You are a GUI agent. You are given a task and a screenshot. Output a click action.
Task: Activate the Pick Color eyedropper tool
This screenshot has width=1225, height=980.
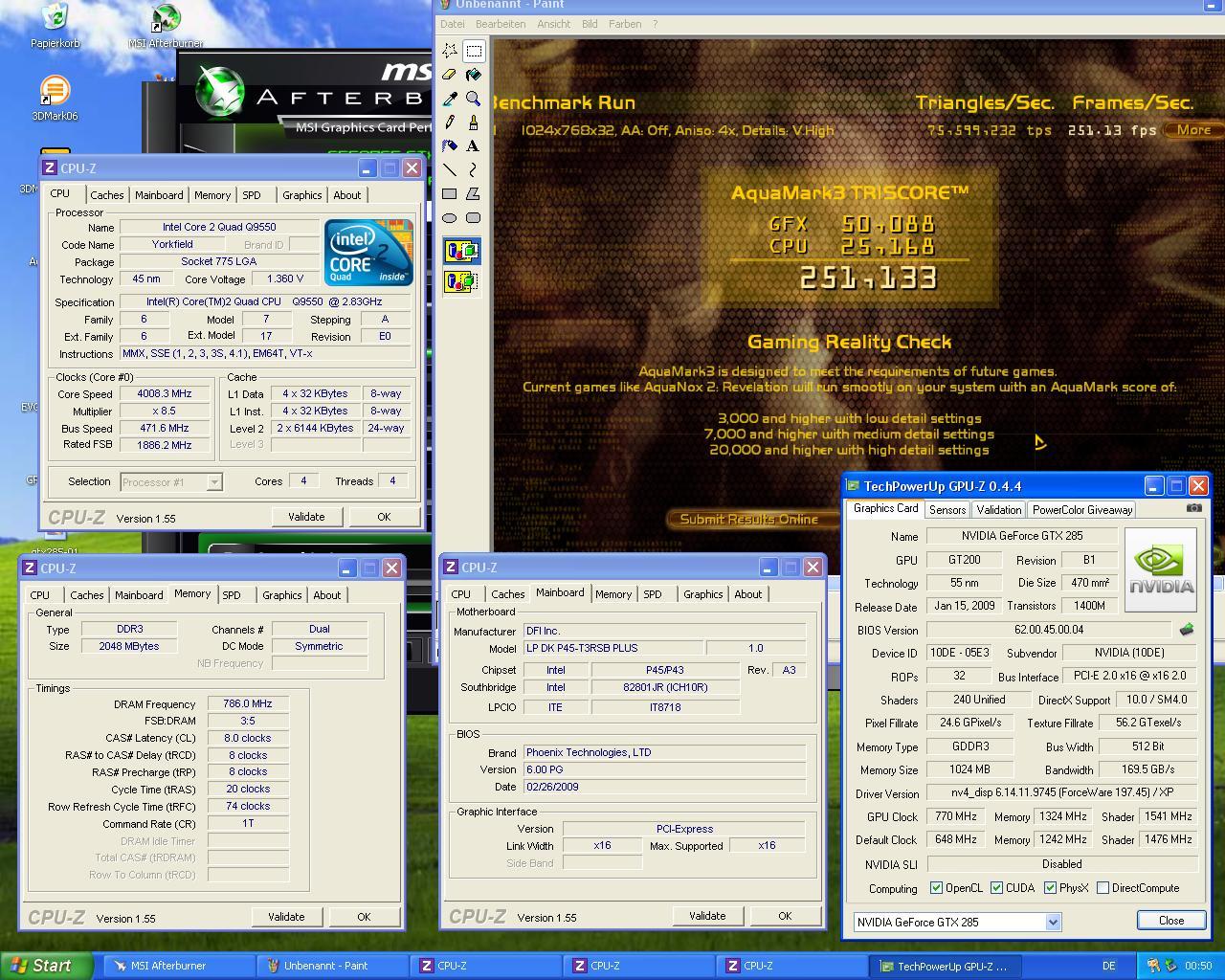[x=450, y=99]
